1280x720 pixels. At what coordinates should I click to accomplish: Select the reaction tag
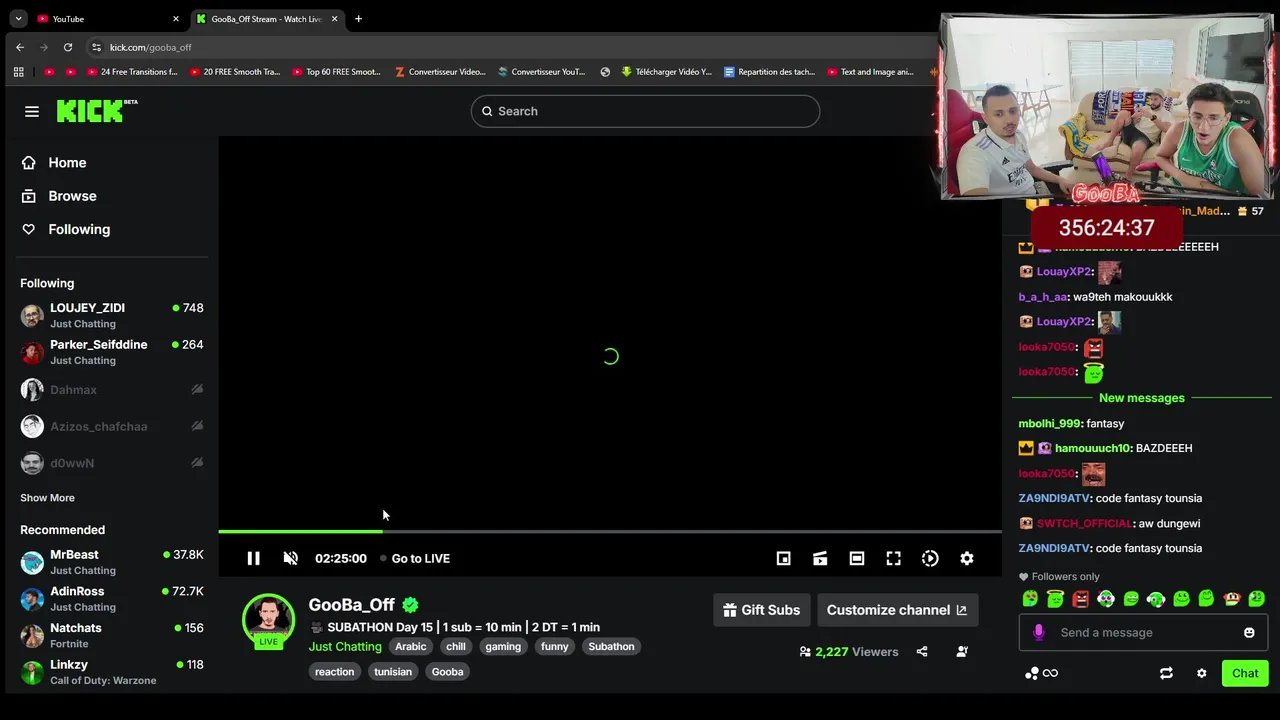[x=334, y=672]
